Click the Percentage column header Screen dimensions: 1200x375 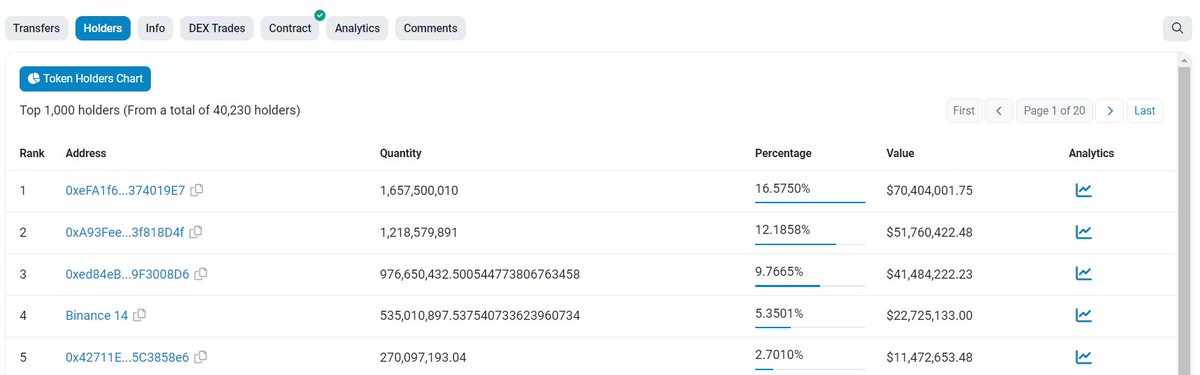pyautogui.click(x=783, y=153)
